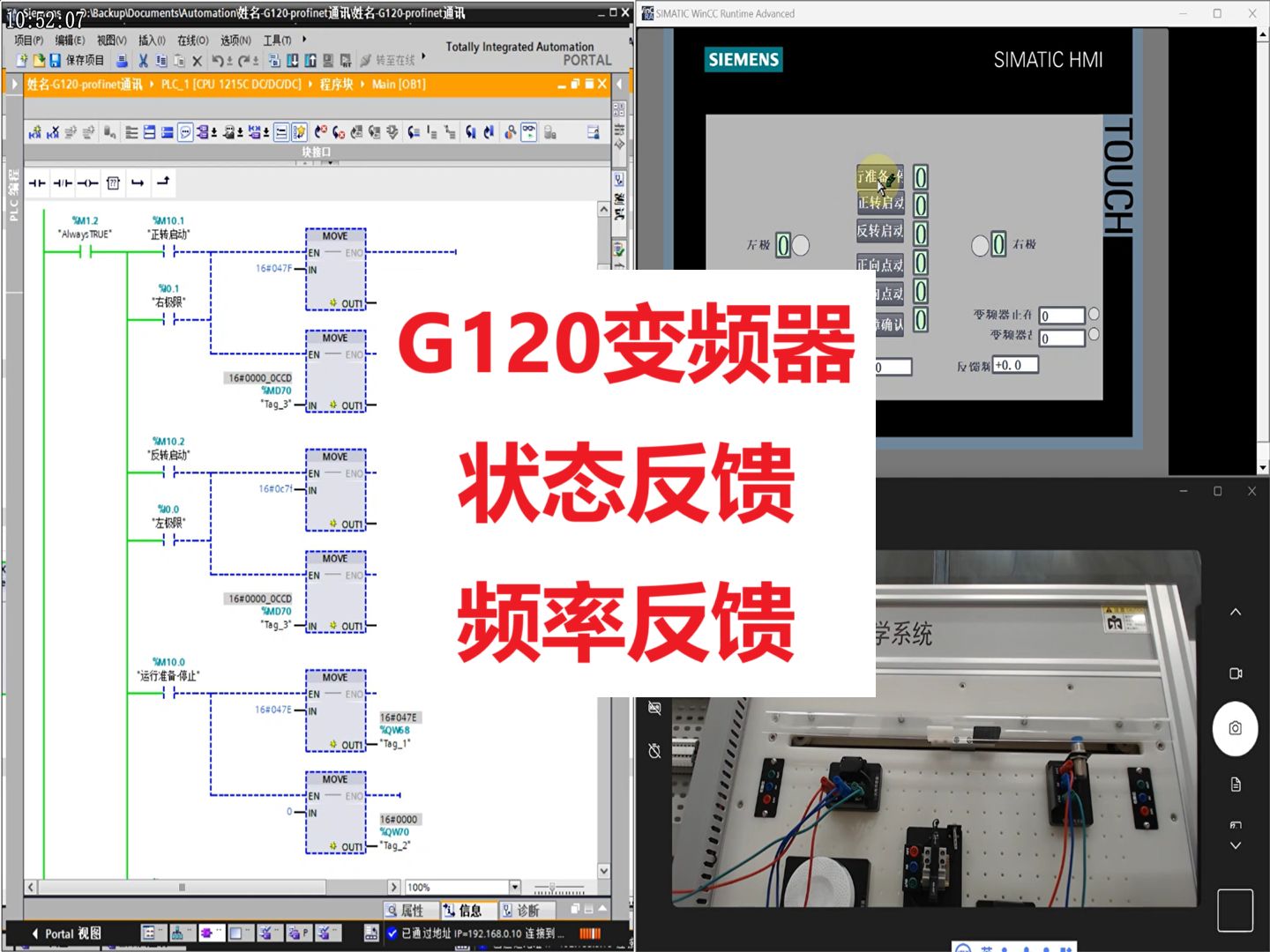Click the Redo arrow in TIA toolbar
1270x952 pixels.
pos(243,61)
